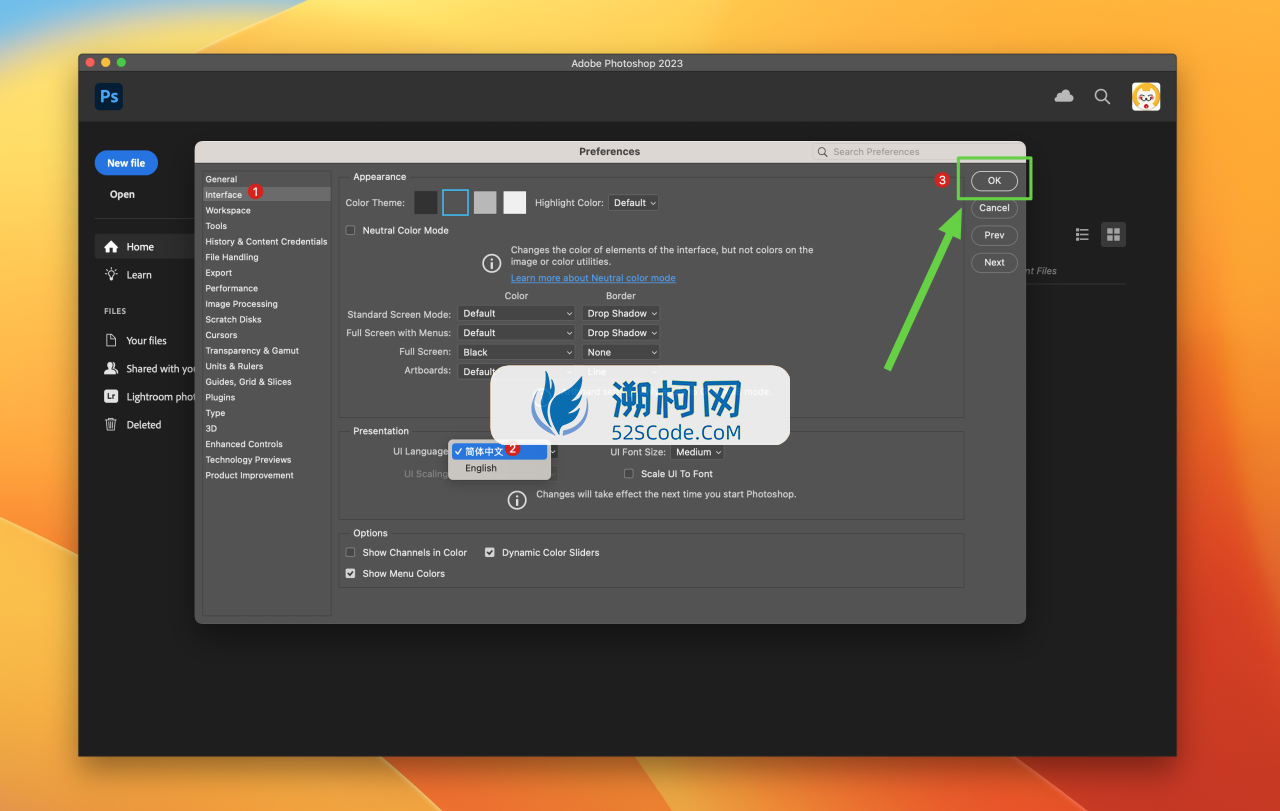Click the Photoshop Ps logo icon
1280x811 pixels.
[109, 96]
